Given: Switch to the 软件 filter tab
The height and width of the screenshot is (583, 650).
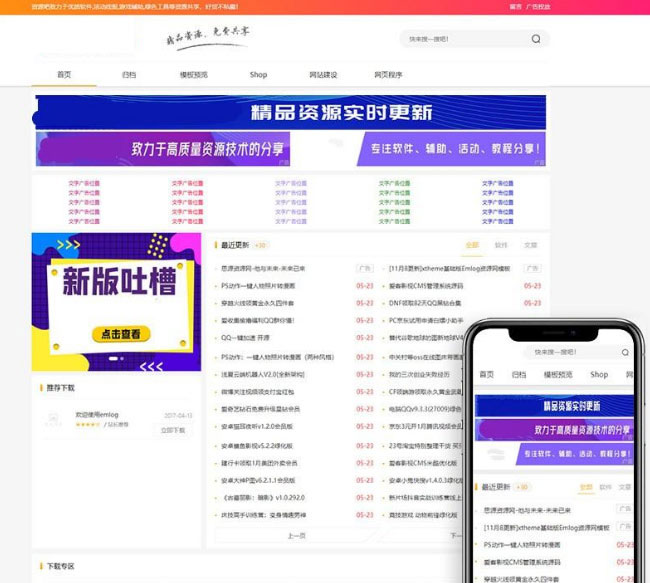Looking at the screenshot, I should coord(501,245).
